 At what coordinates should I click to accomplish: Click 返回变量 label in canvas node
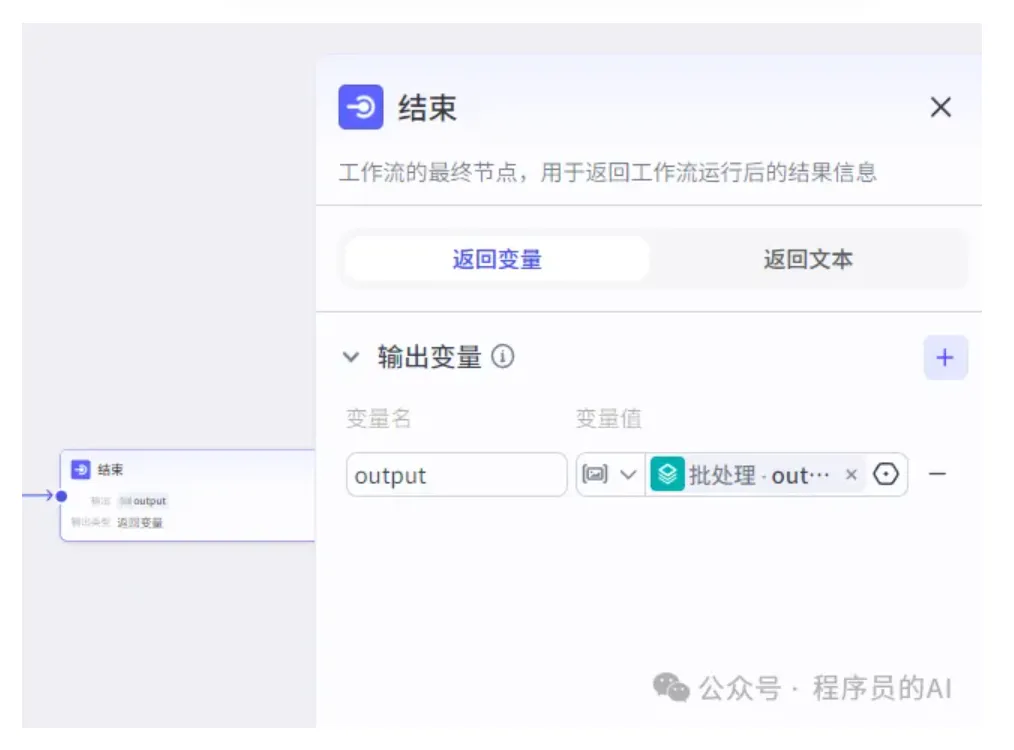click(x=140, y=522)
